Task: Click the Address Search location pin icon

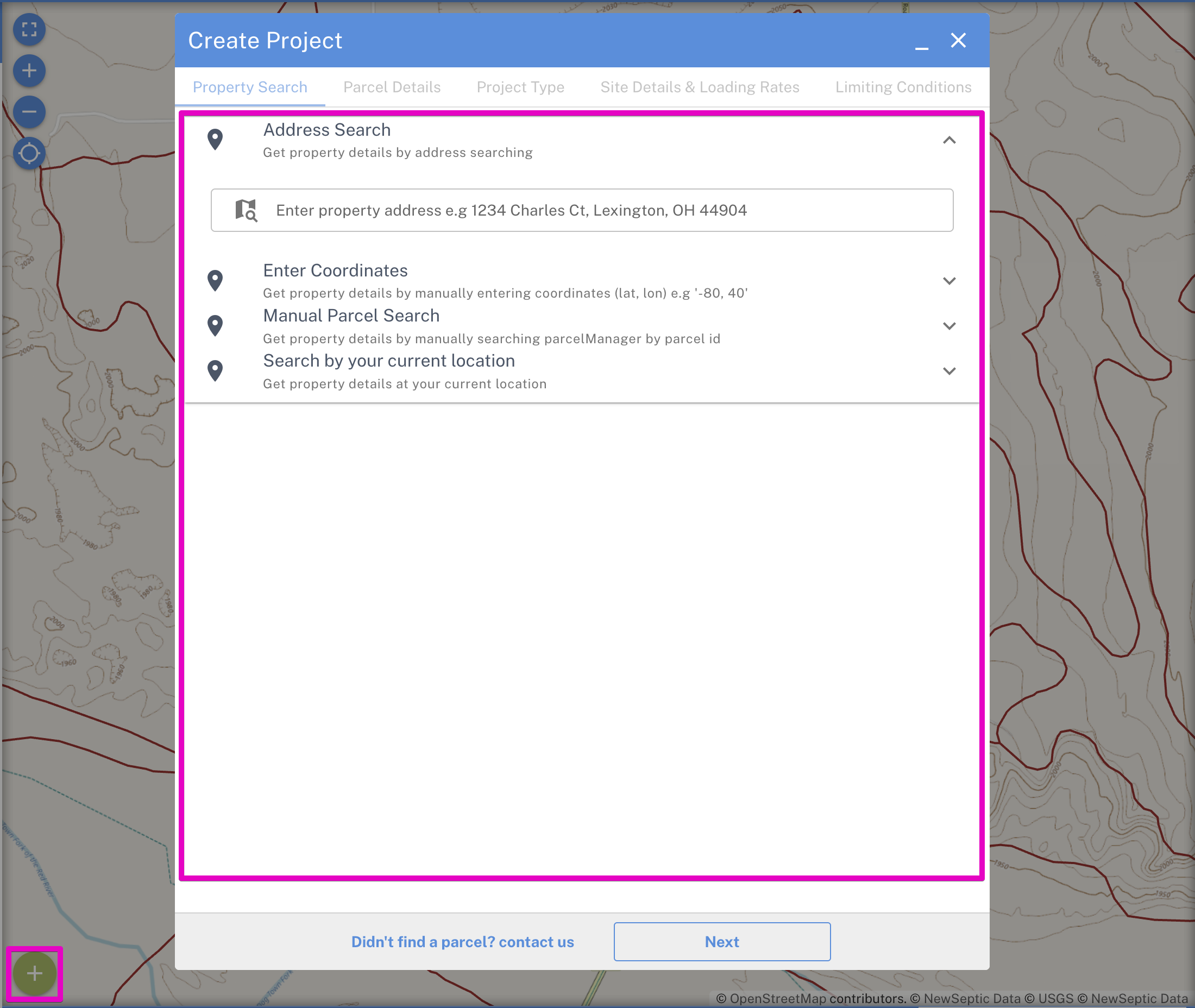Action: pyautogui.click(x=216, y=139)
